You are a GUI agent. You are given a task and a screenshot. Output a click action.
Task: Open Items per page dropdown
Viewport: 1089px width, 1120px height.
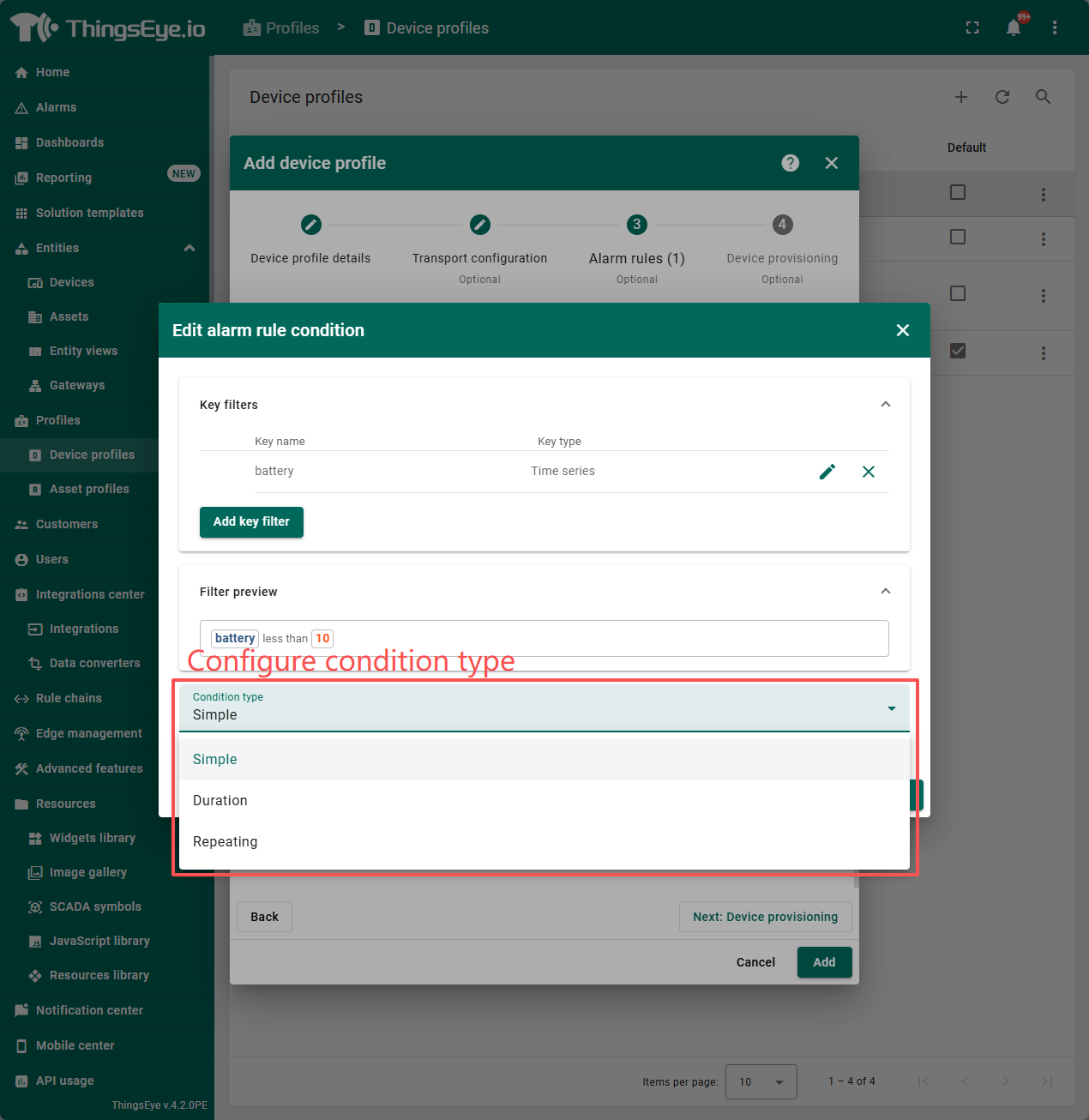[761, 1081]
